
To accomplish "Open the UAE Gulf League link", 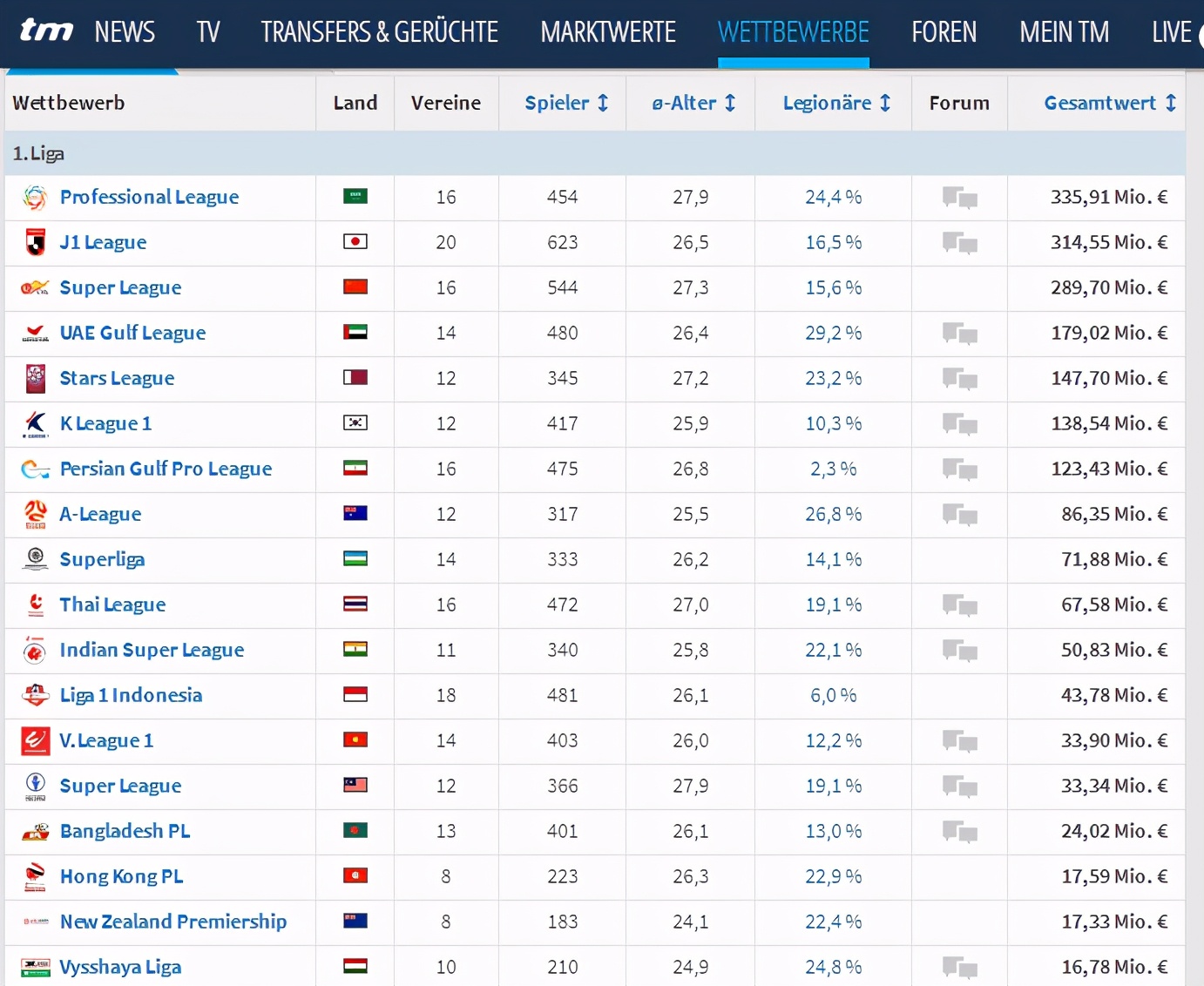I will [132, 333].
